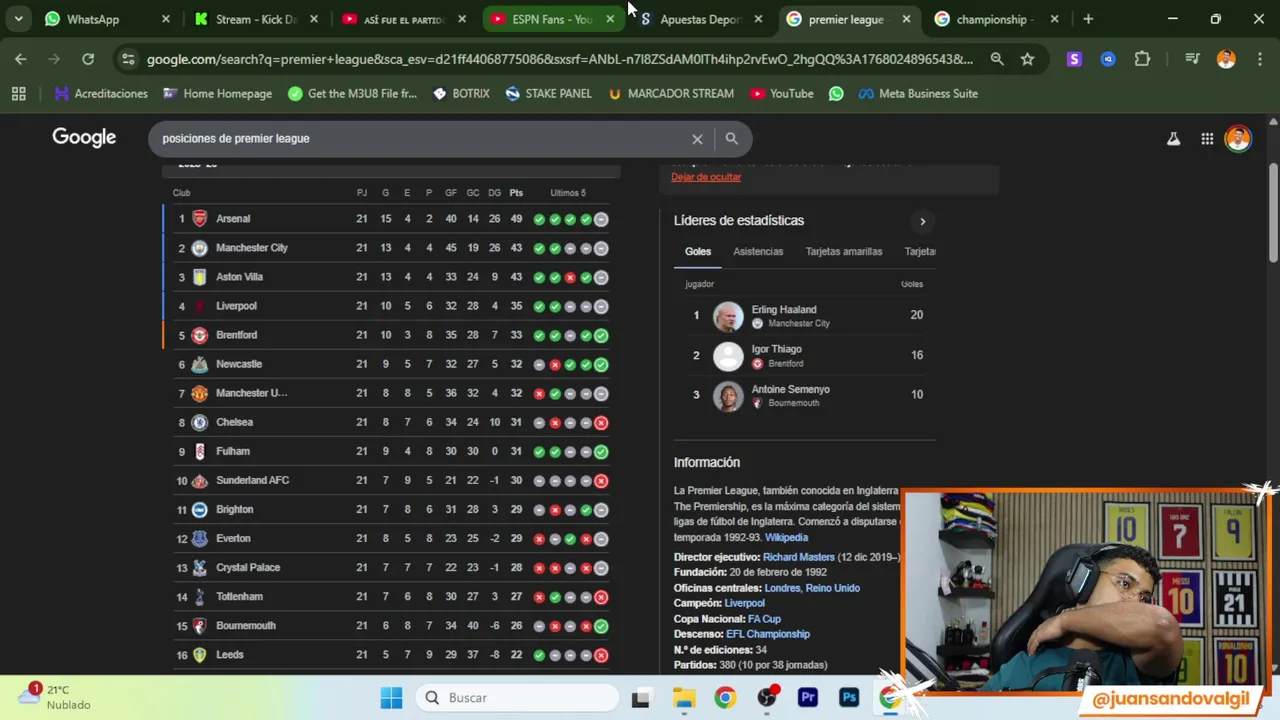
Task: Open the BOTRIX bookmark
Action: (461, 93)
